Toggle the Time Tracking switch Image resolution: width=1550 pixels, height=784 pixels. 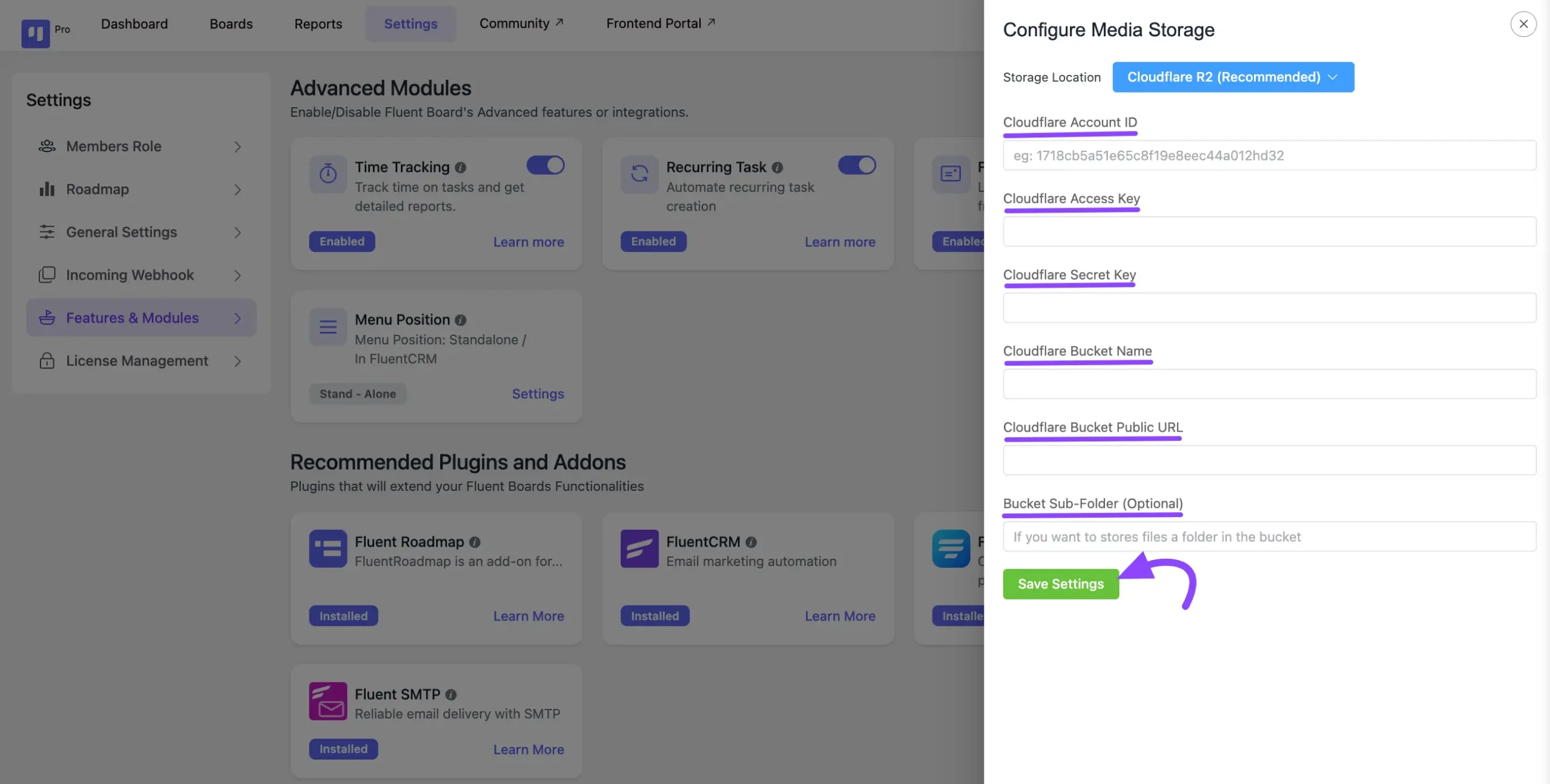coord(546,165)
